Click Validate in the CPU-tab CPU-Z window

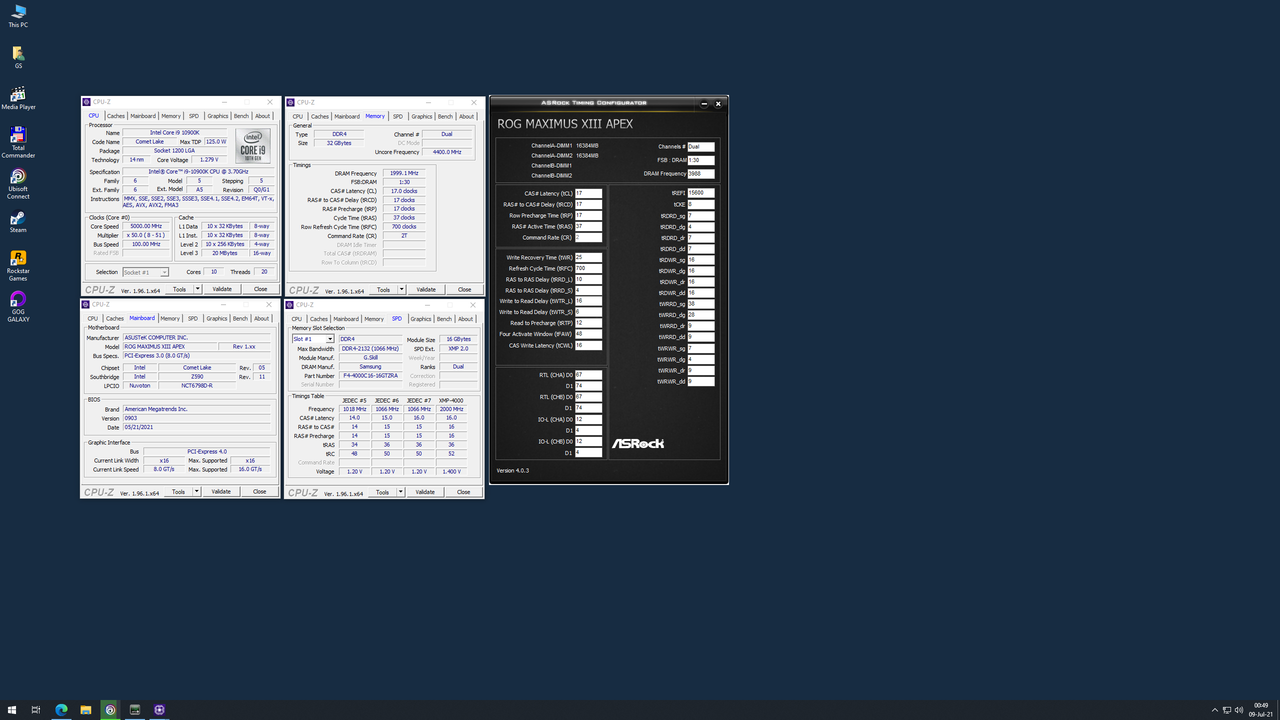click(x=222, y=289)
